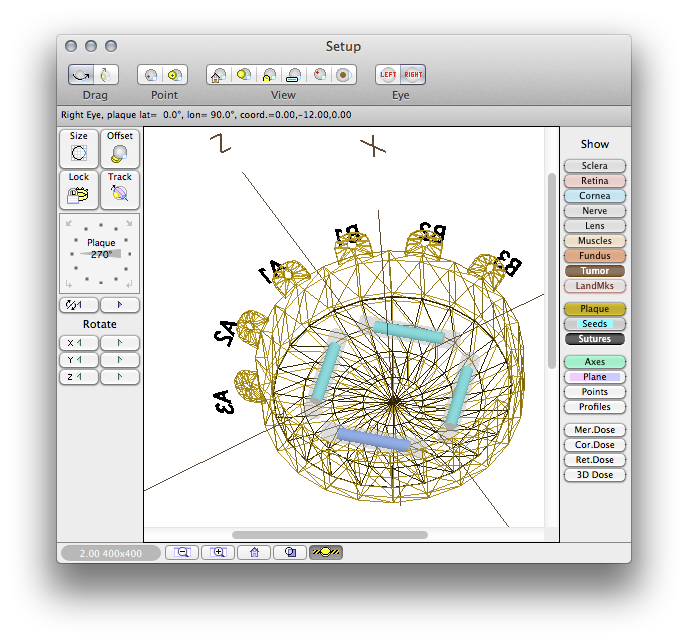Click the home view button in bottom bar
688x642 pixels.
click(254, 552)
